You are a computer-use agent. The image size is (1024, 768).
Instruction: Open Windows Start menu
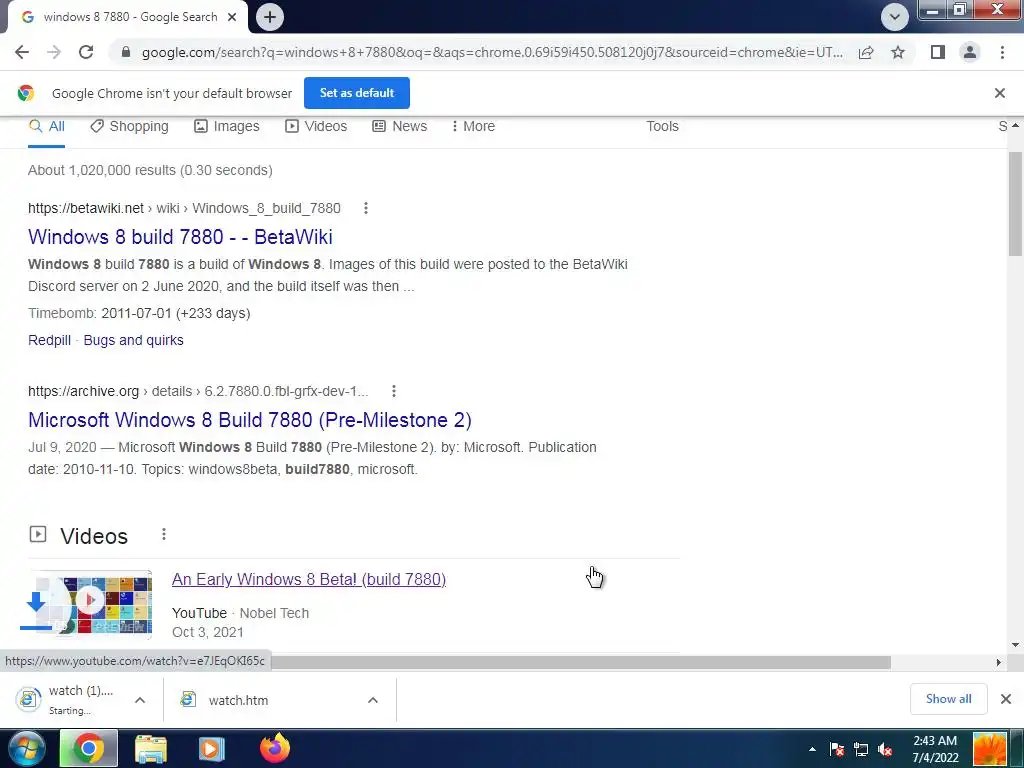point(27,748)
